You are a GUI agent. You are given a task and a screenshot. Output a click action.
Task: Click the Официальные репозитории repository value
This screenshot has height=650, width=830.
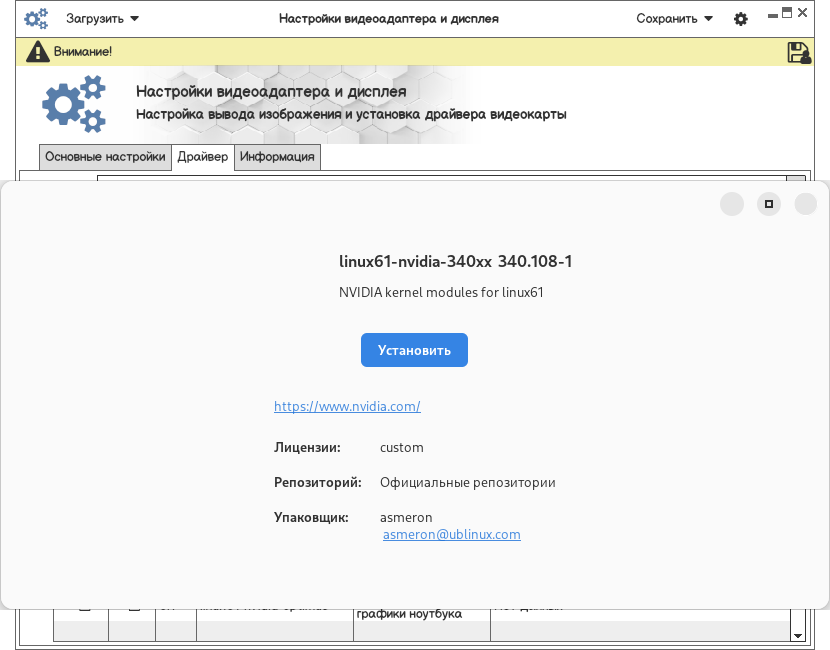tap(467, 483)
